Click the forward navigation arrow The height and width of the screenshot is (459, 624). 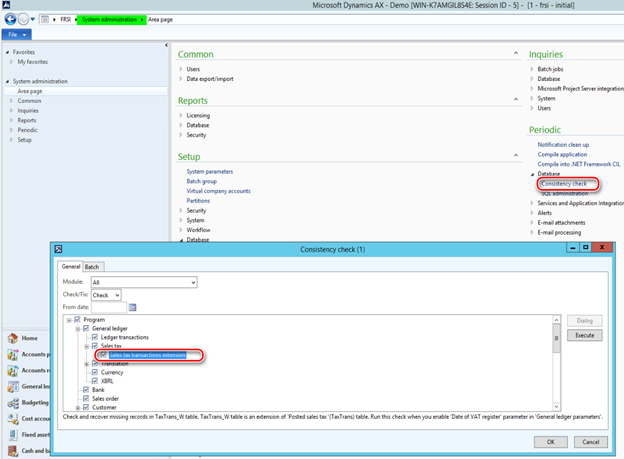[23, 19]
